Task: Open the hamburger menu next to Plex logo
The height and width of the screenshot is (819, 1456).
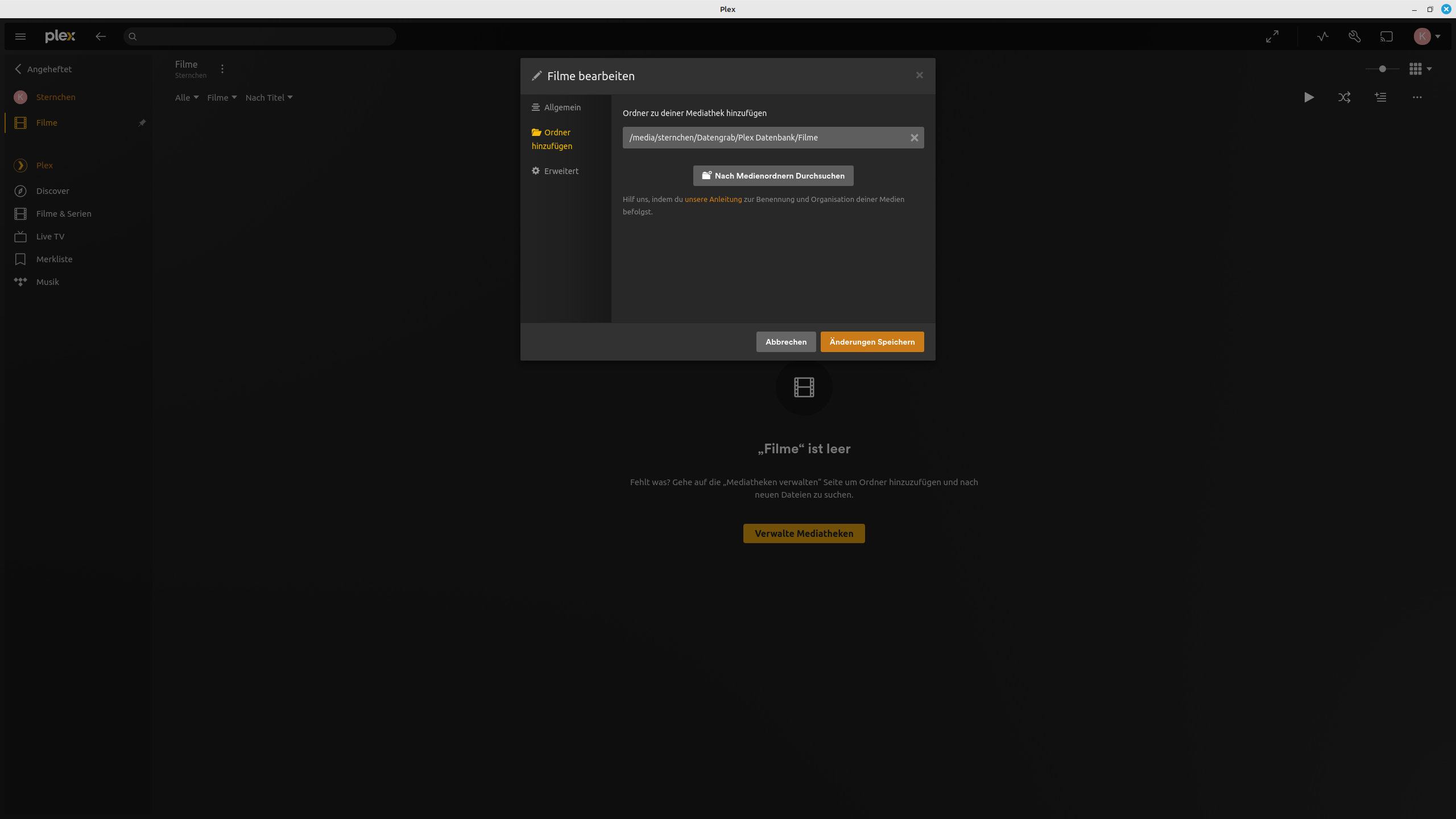Action: [x=20, y=36]
